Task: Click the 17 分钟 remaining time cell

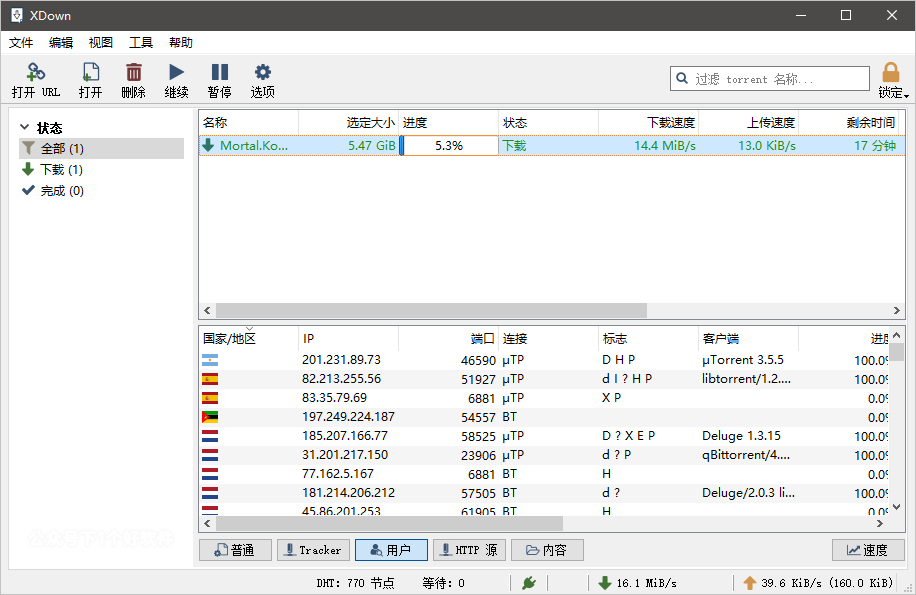Action: click(875, 145)
